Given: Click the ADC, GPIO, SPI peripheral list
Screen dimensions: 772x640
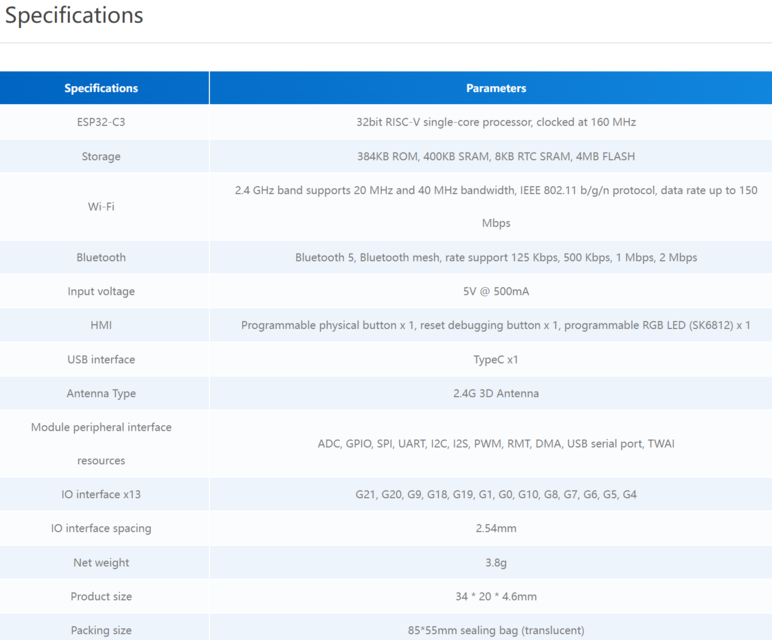Looking at the screenshot, I should coord(495,443).
